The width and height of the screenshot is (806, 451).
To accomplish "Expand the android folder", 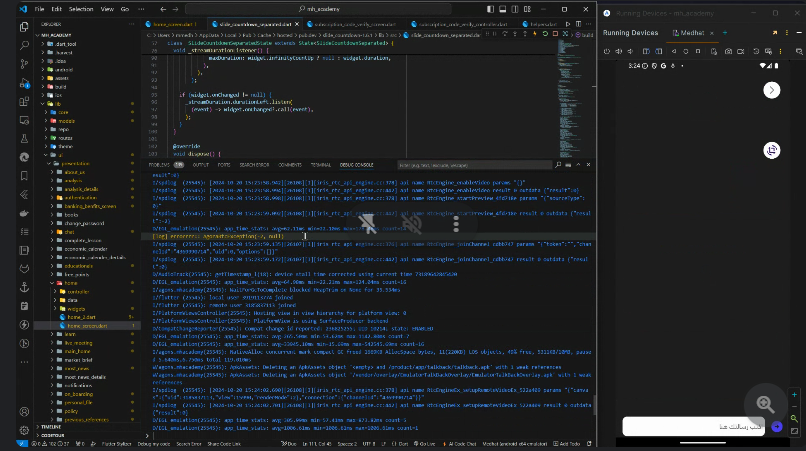I will [x=62, y=69].
